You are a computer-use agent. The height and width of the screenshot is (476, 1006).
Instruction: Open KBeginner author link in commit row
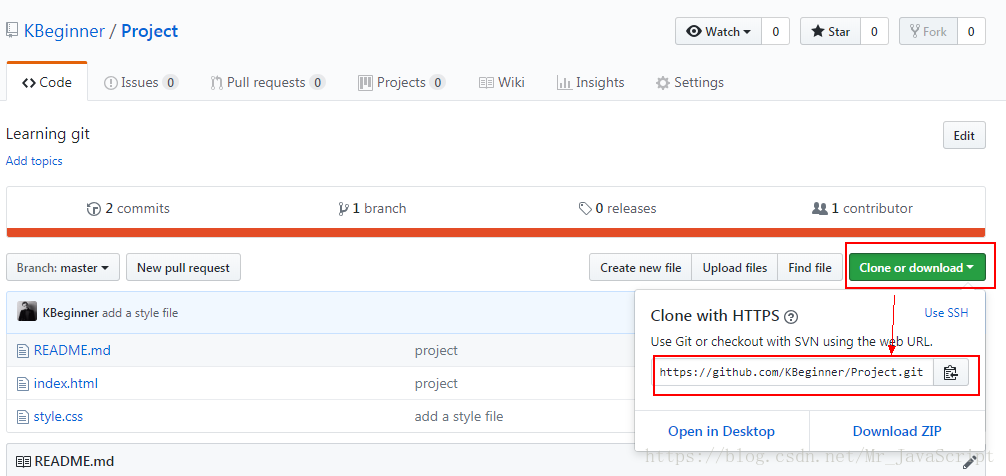click(71, 313)
